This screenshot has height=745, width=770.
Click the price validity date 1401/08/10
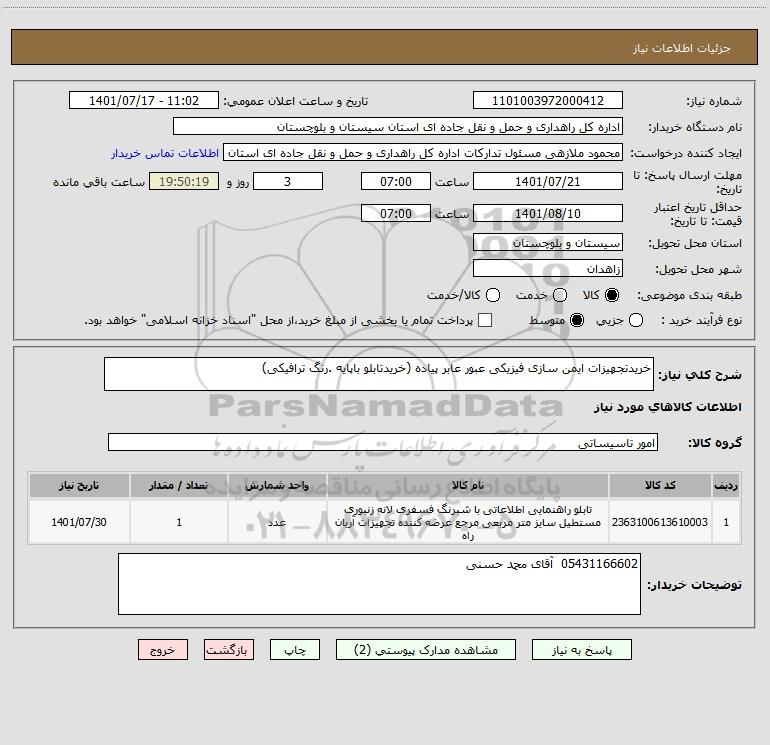click(x=548, y=213)
